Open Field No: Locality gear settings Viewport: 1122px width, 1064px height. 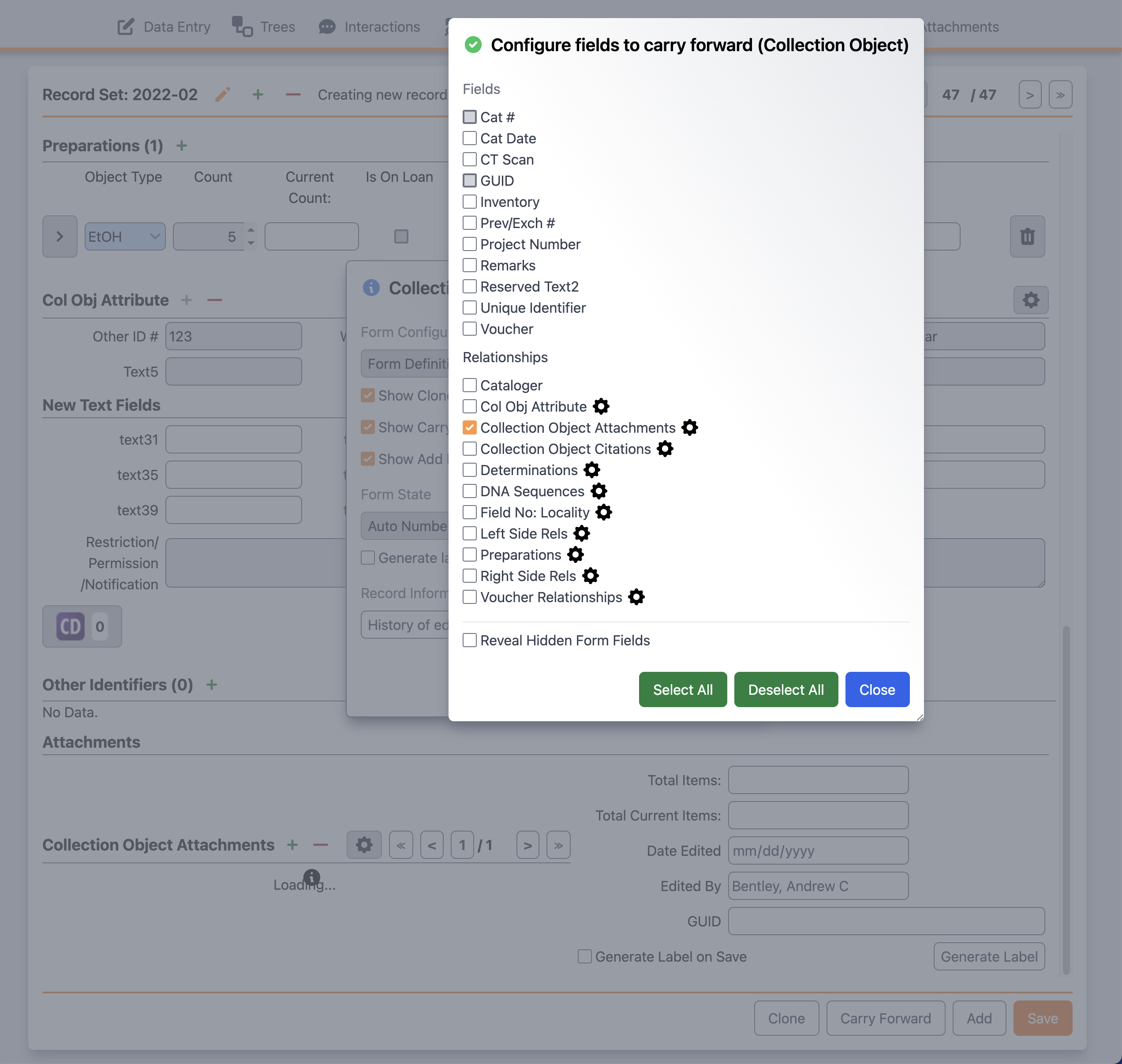point(604,512)
